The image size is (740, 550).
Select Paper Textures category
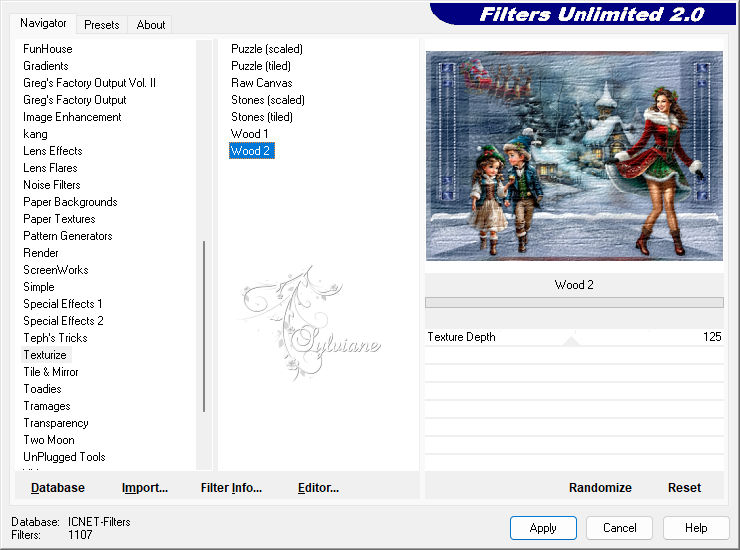coord(59,219)
